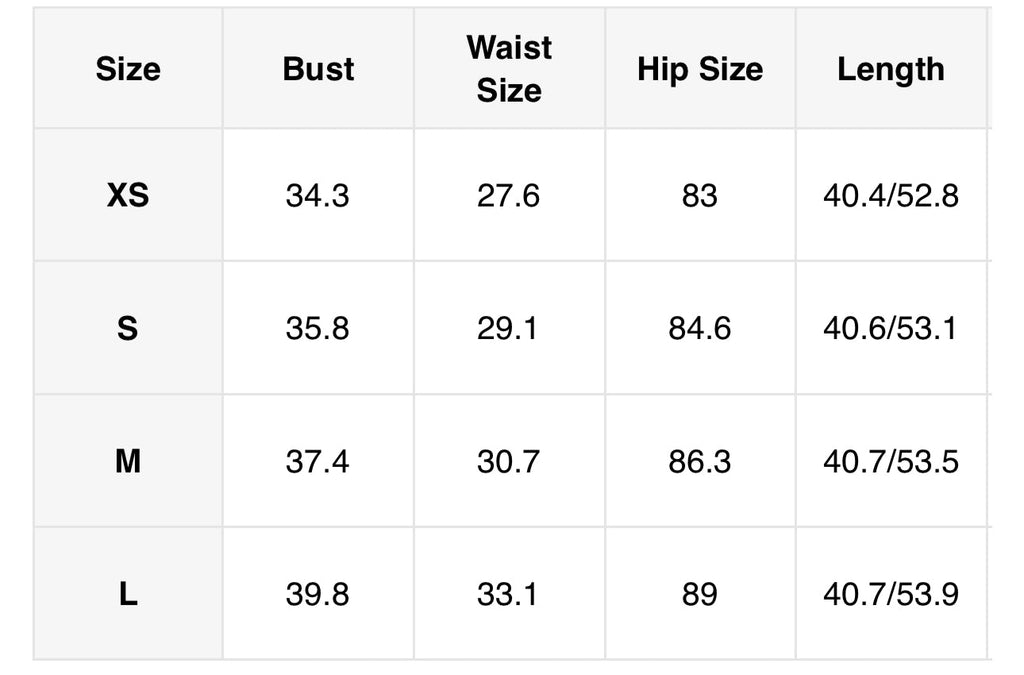Screen dimensions: 1024x675
Task: Click waist value 30.7 for M
Action: pos(508,461)
